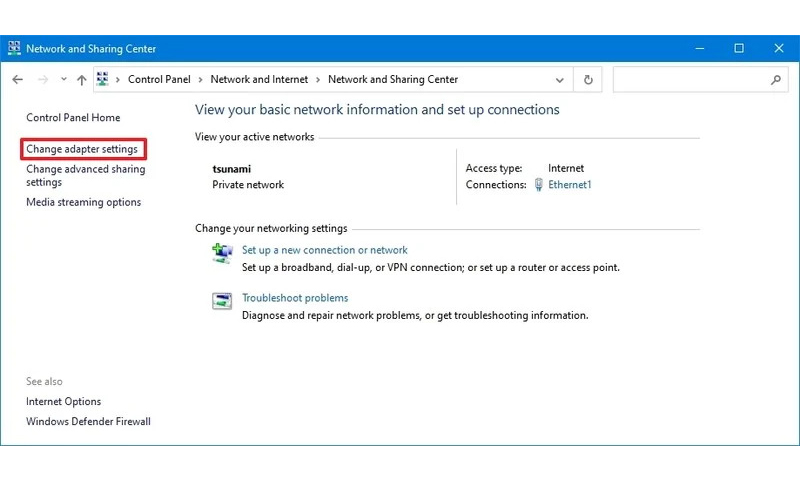Open Windows Defender Firewall link
The height and width of the screenshot is (481, 800).
point(88,421)
